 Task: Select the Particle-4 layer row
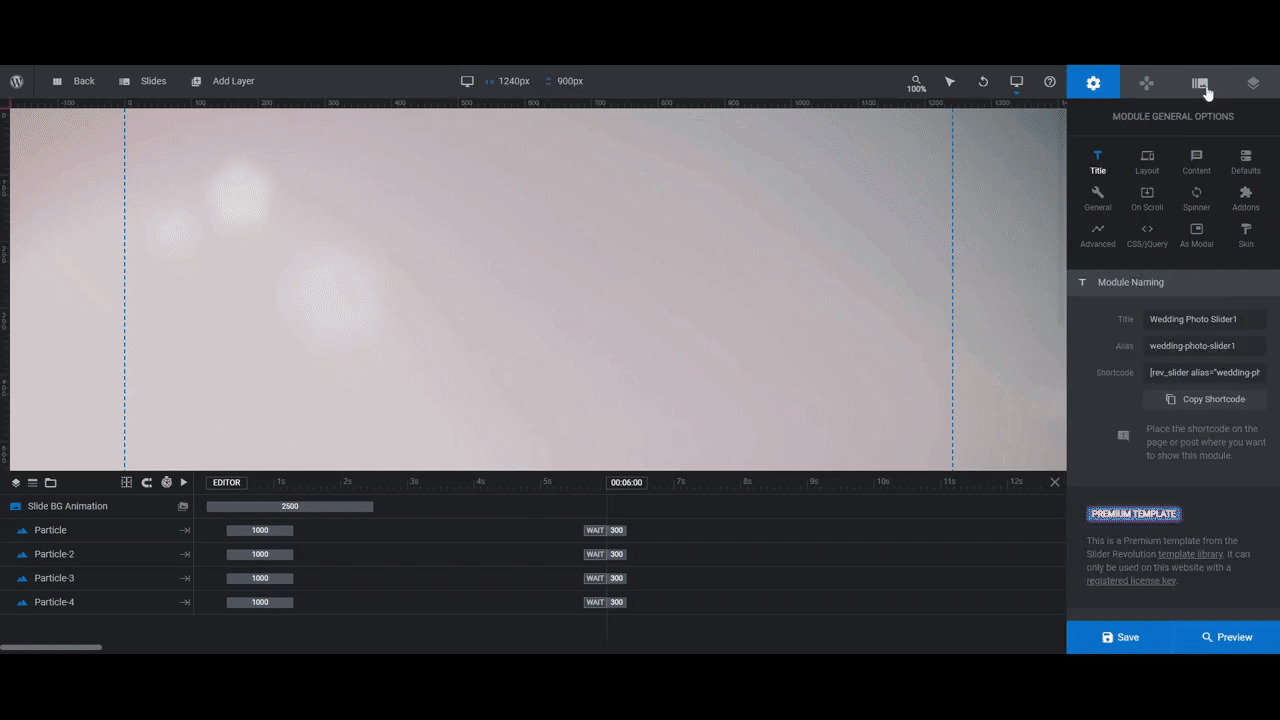click(x=97, y=602)
